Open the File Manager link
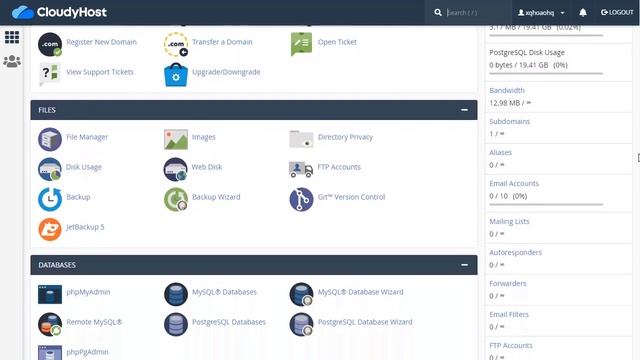640x360 pixels. coord(87,137)
